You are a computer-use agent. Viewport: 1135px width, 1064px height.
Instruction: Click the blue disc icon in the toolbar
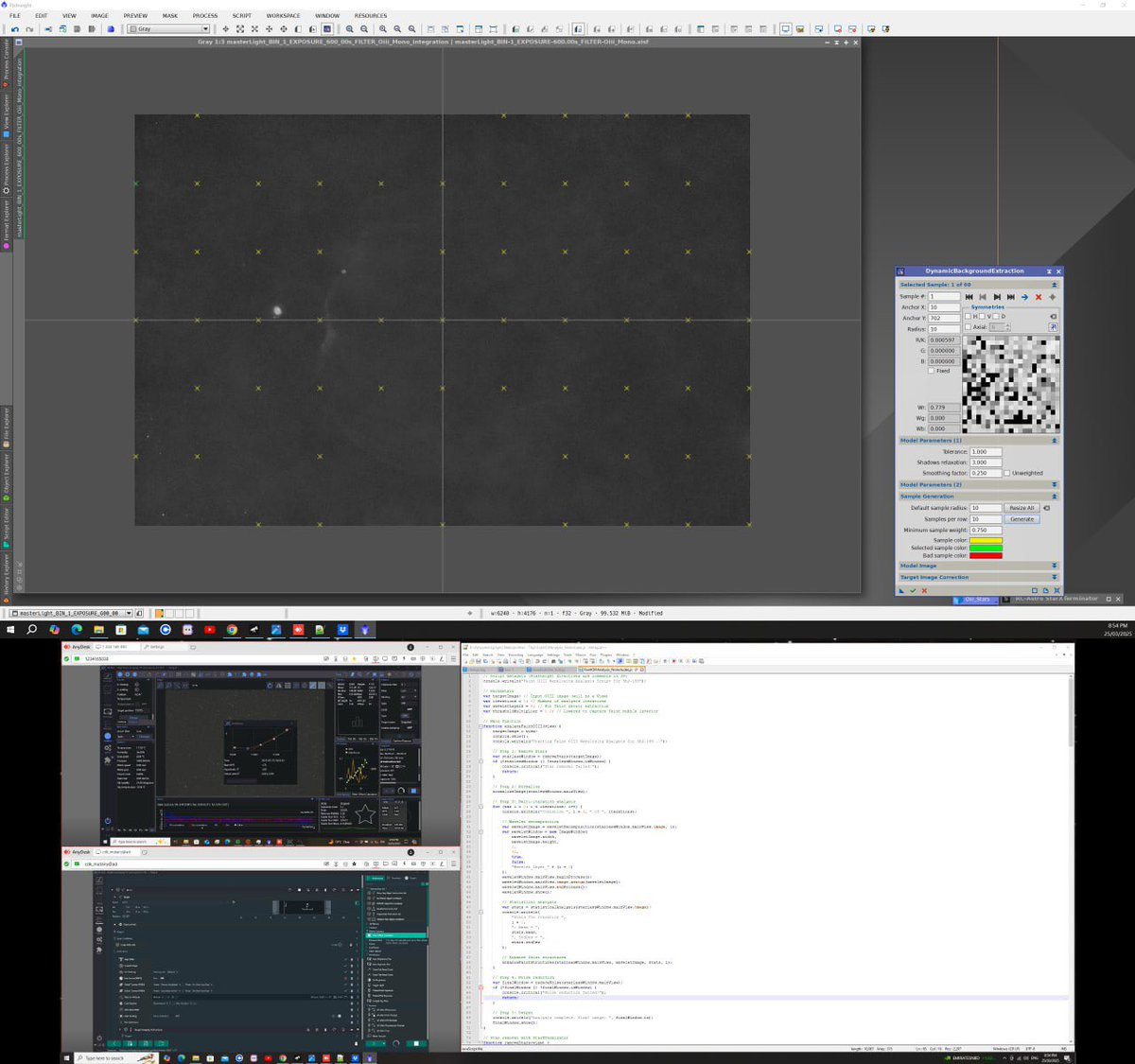pos(111,29)
